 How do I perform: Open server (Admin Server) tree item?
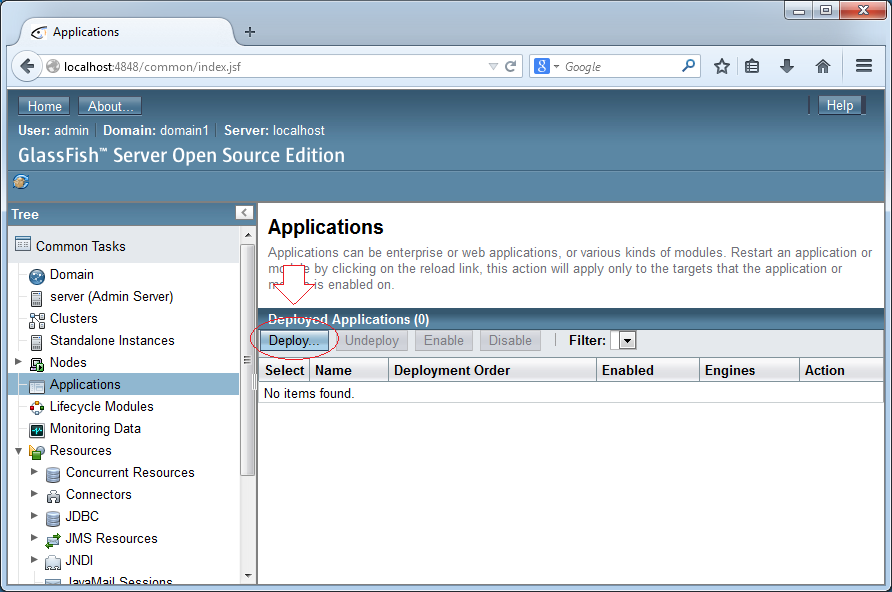point(112,296)
